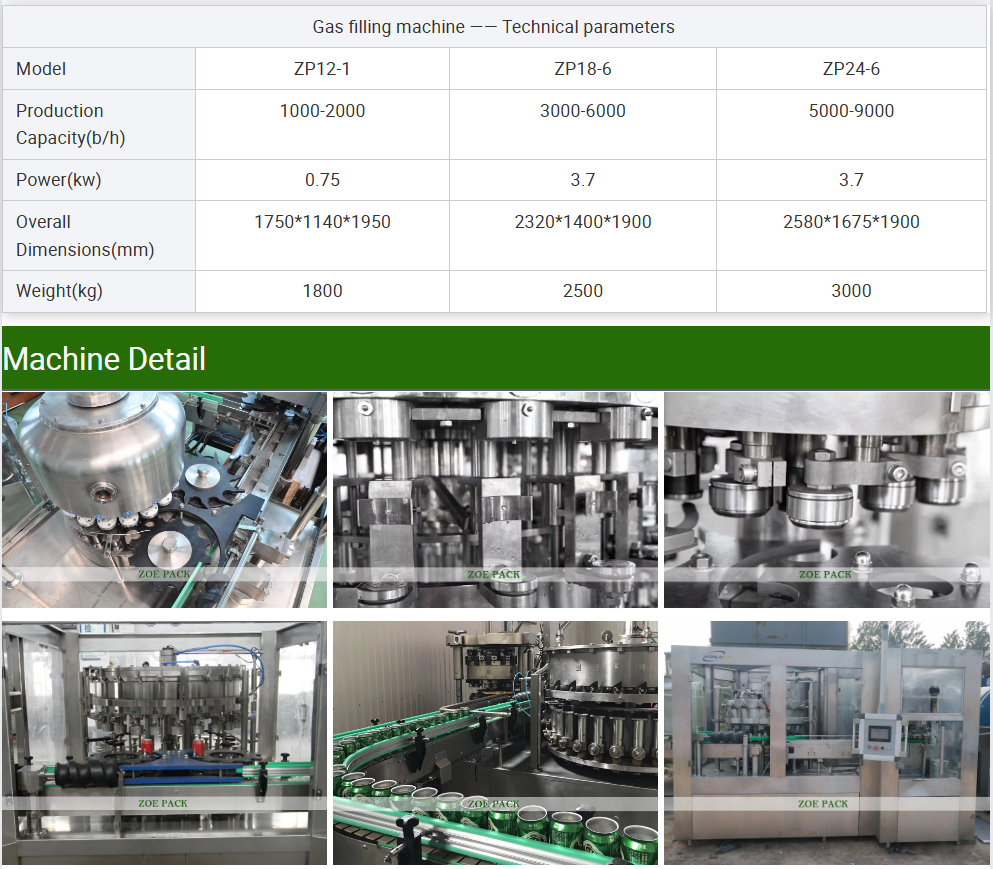Open the filling tank closeup photo
The image size is (993, 869).
[x=164, y=499]
